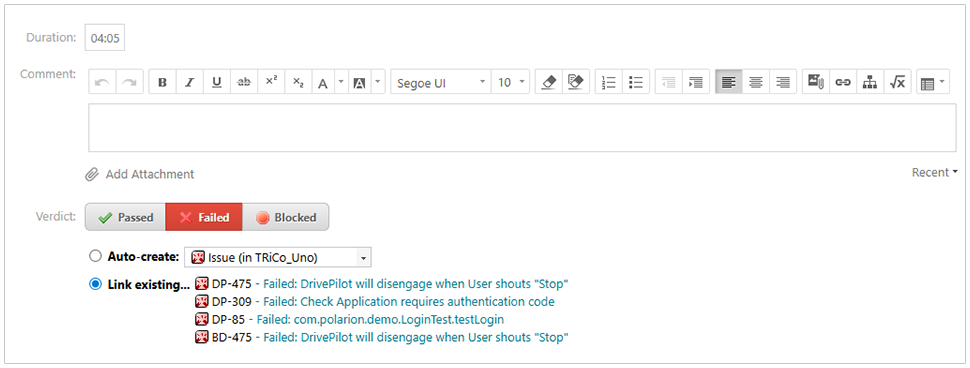Open the Recent dropdown

tap(934, 173)
